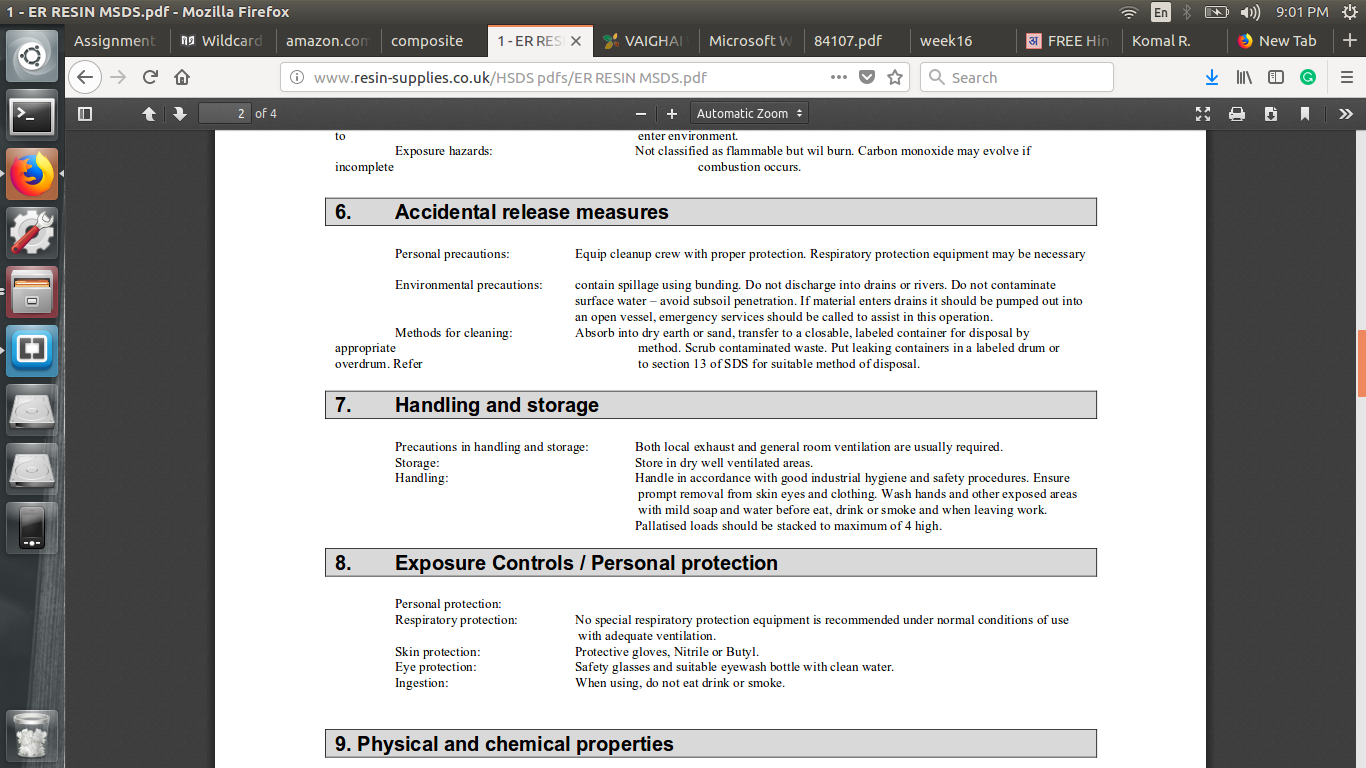Toggle the PDF sidebar

(85, 114)
